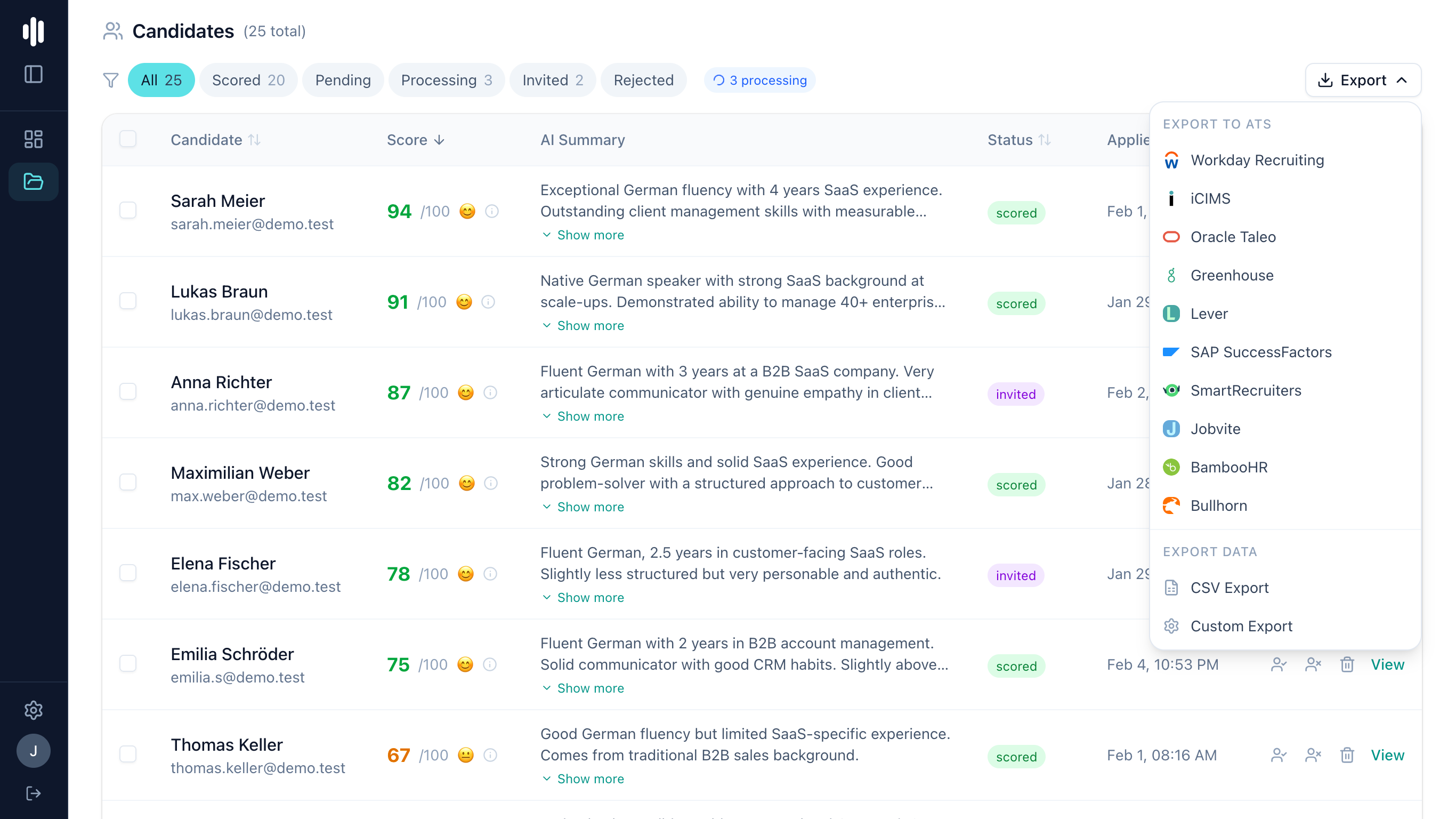
Task: Open the dashboard grid icon in sidebar
Action: (34, 139)
